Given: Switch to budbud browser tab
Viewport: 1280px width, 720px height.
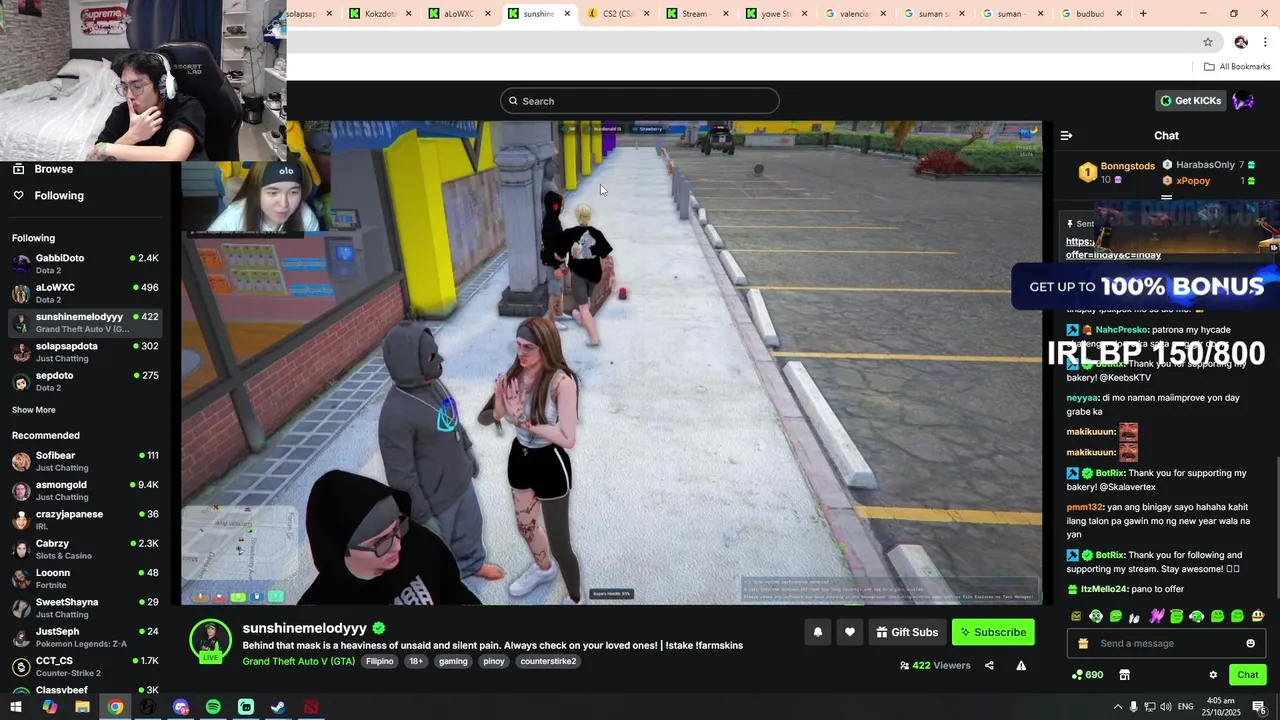Looking at the screenshot, I should pyautogui.click(x=1090, y=14).
